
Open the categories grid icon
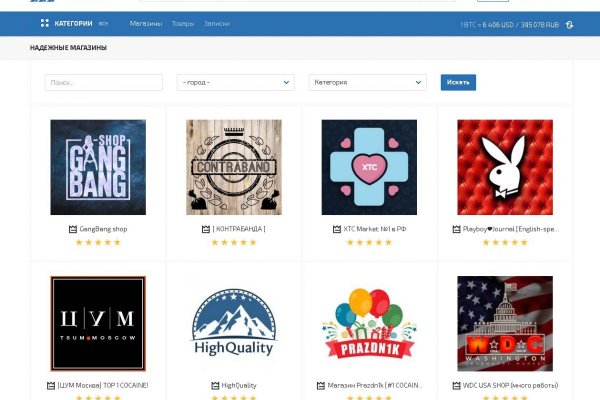point(45,23)
